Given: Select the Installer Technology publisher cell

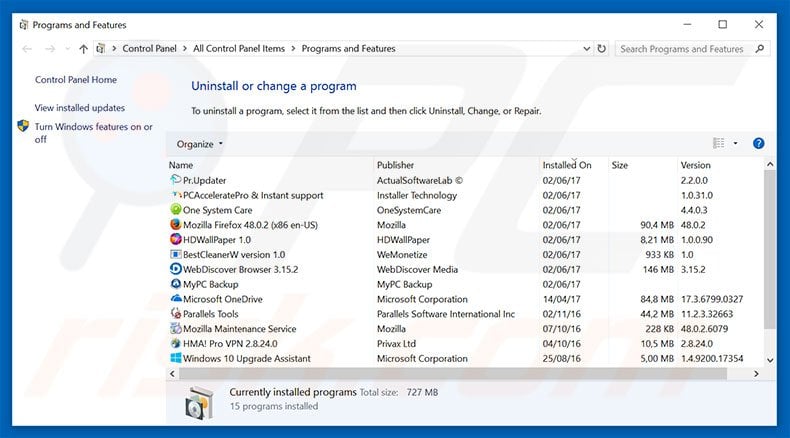Looking at the screenshot, I should click(417, 195).
